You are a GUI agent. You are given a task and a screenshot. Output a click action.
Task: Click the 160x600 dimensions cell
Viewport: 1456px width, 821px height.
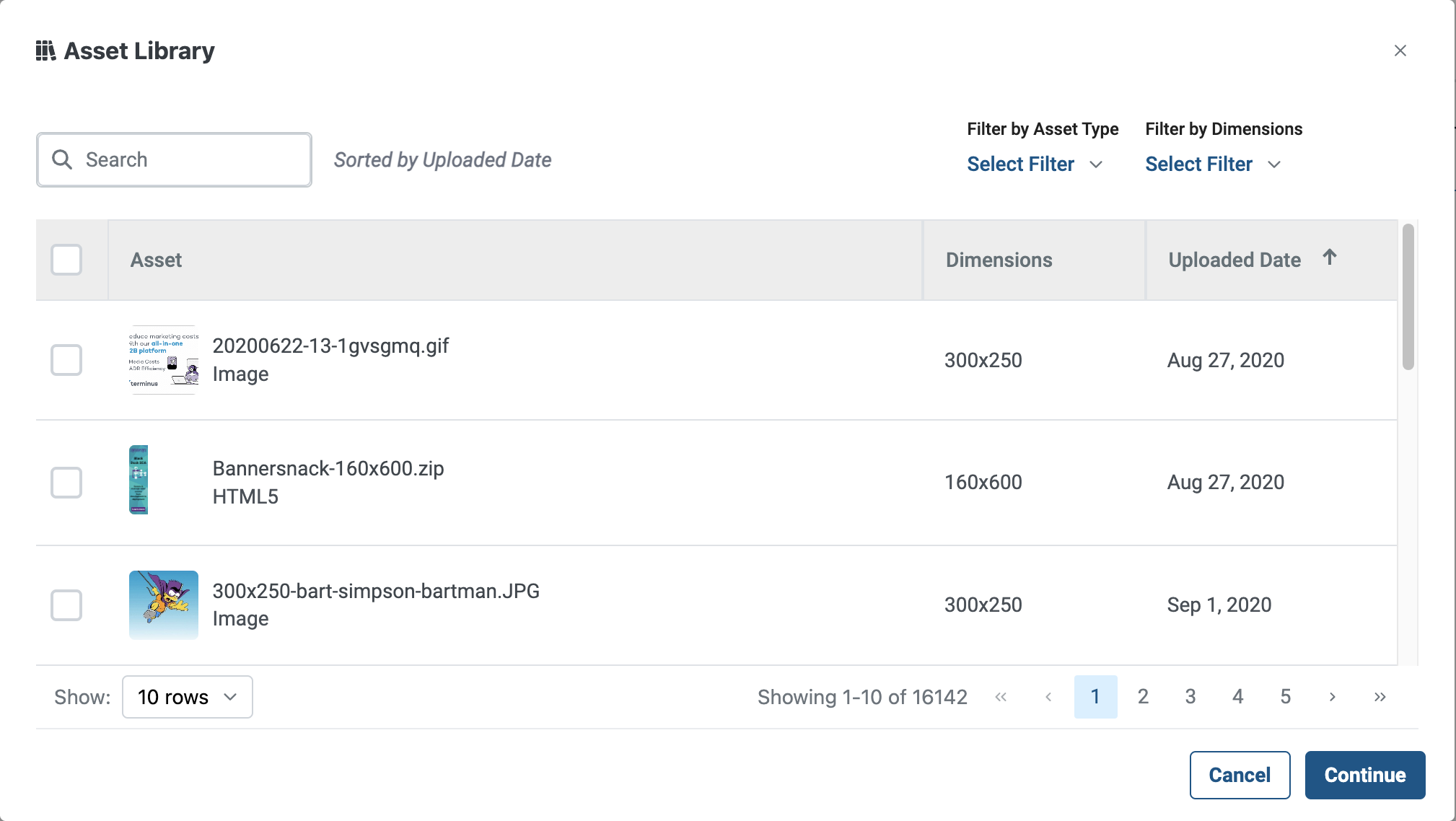pyautogui.click(x=983, y=482)
